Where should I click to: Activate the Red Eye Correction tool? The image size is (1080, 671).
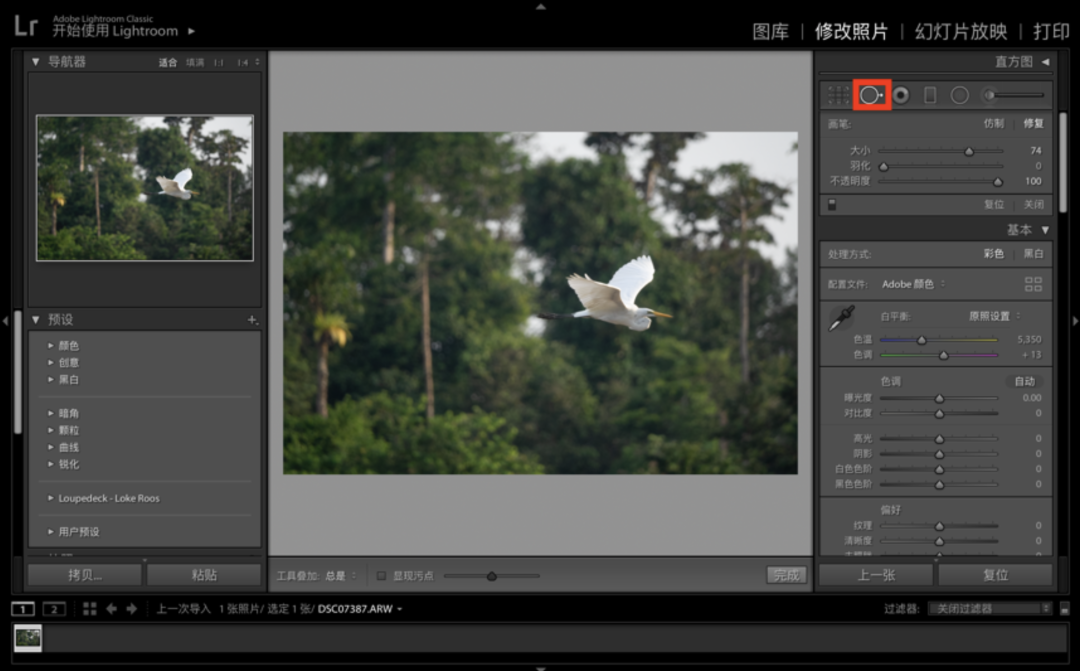tap(901, 95)
